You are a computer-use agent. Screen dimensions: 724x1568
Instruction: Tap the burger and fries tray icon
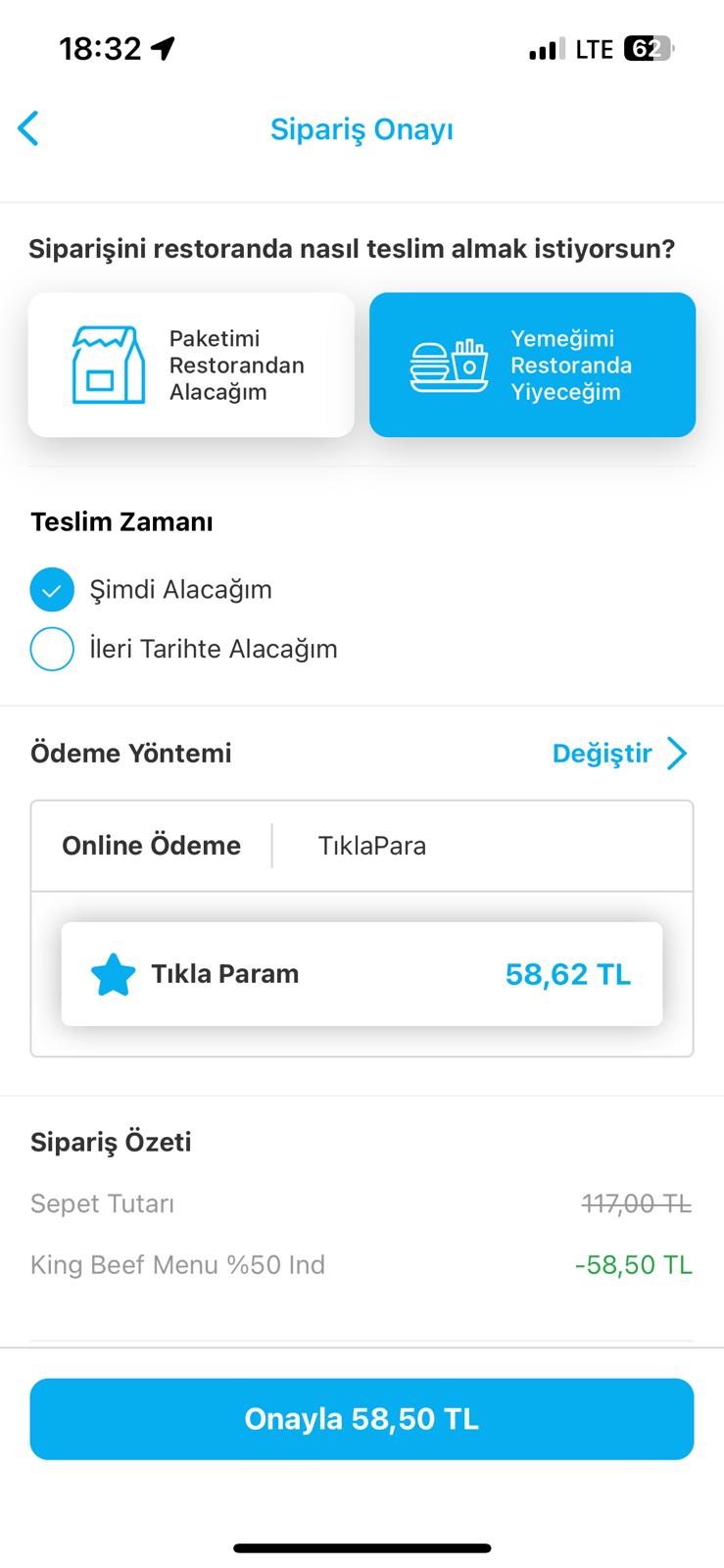(x=449, y=366)
